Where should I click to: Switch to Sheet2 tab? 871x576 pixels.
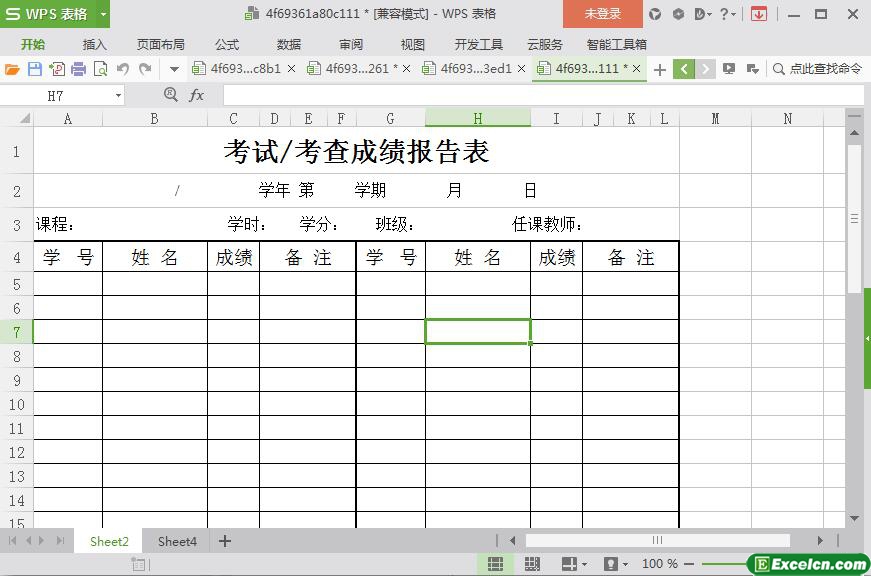(x=109, y=542)
